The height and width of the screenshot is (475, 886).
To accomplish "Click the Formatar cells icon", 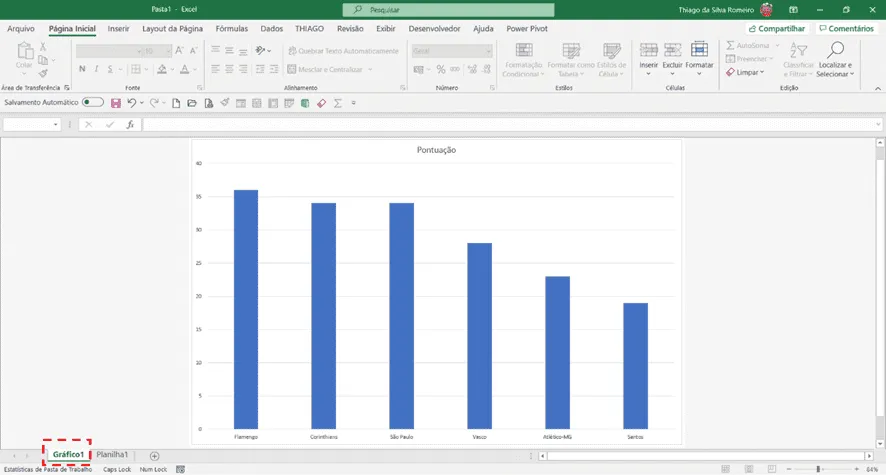I will pos(699,50).
